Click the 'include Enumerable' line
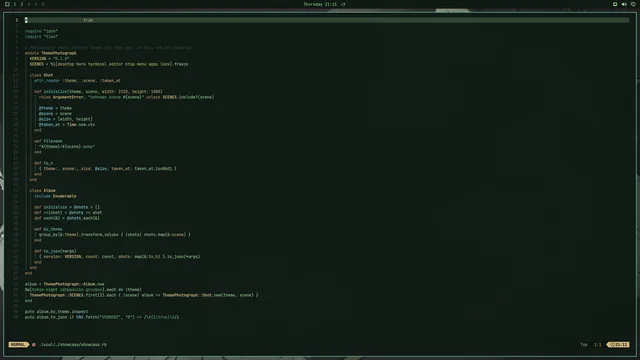This screenshot has width=640, height=360. click(x=55, y=196)
